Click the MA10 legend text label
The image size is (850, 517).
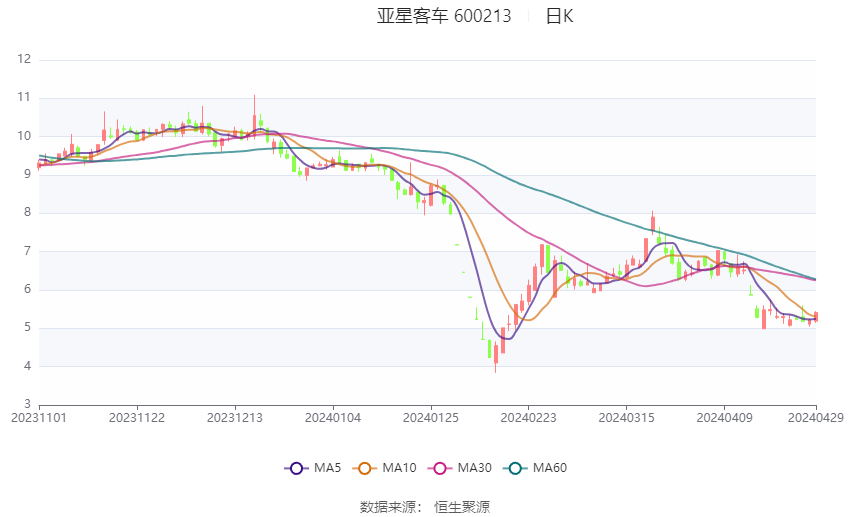pos(399,468)
